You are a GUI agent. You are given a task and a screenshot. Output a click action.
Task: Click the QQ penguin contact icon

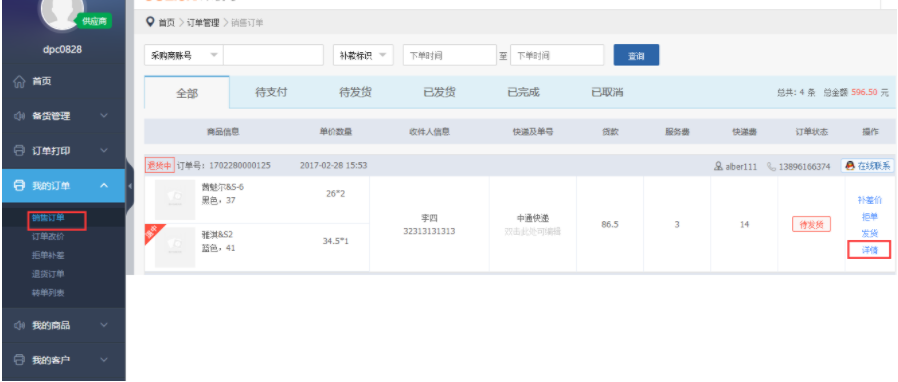(x=850, y=166)
